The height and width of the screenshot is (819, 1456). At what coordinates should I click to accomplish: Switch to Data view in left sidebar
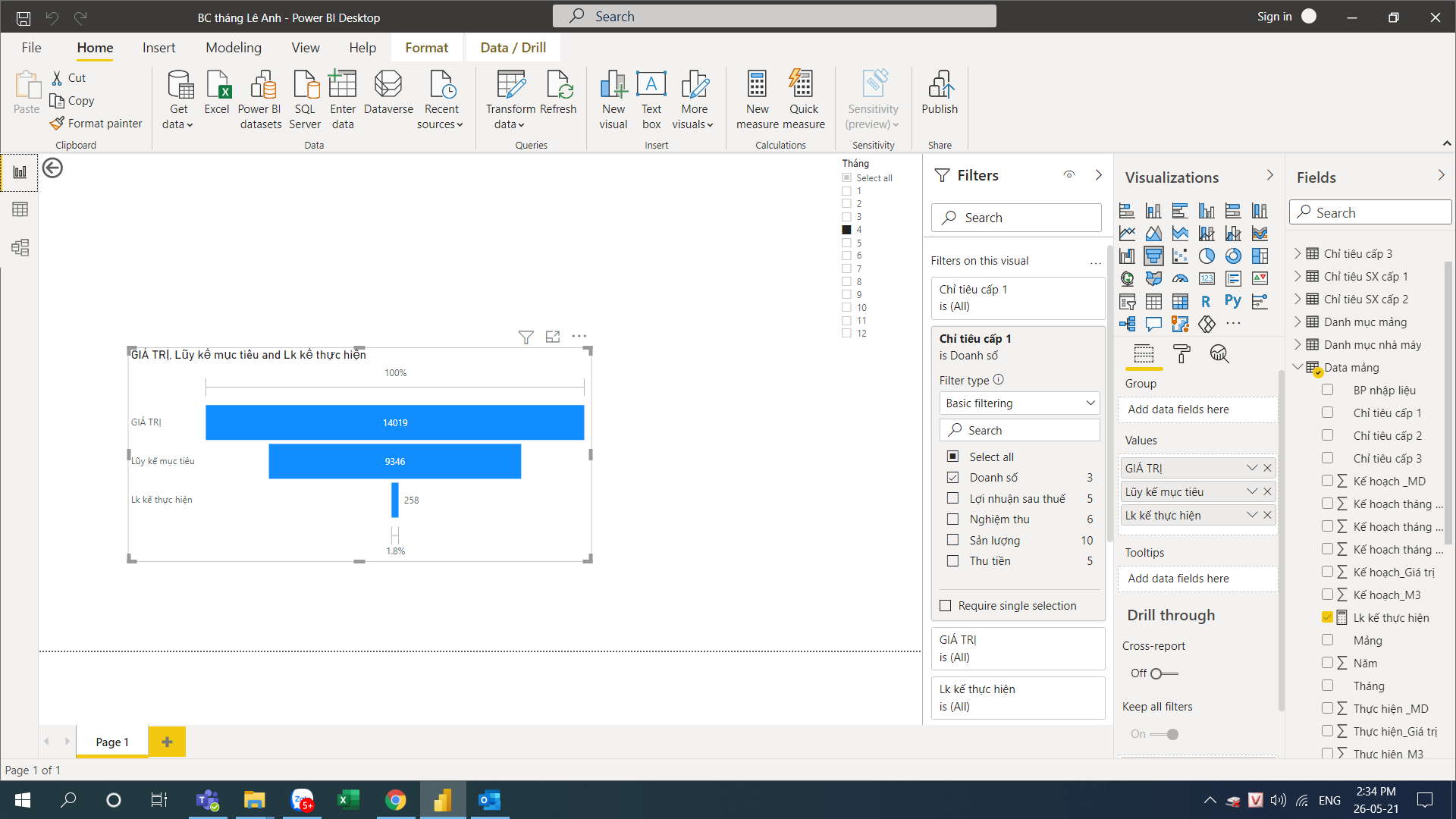(x=20, y=209)
